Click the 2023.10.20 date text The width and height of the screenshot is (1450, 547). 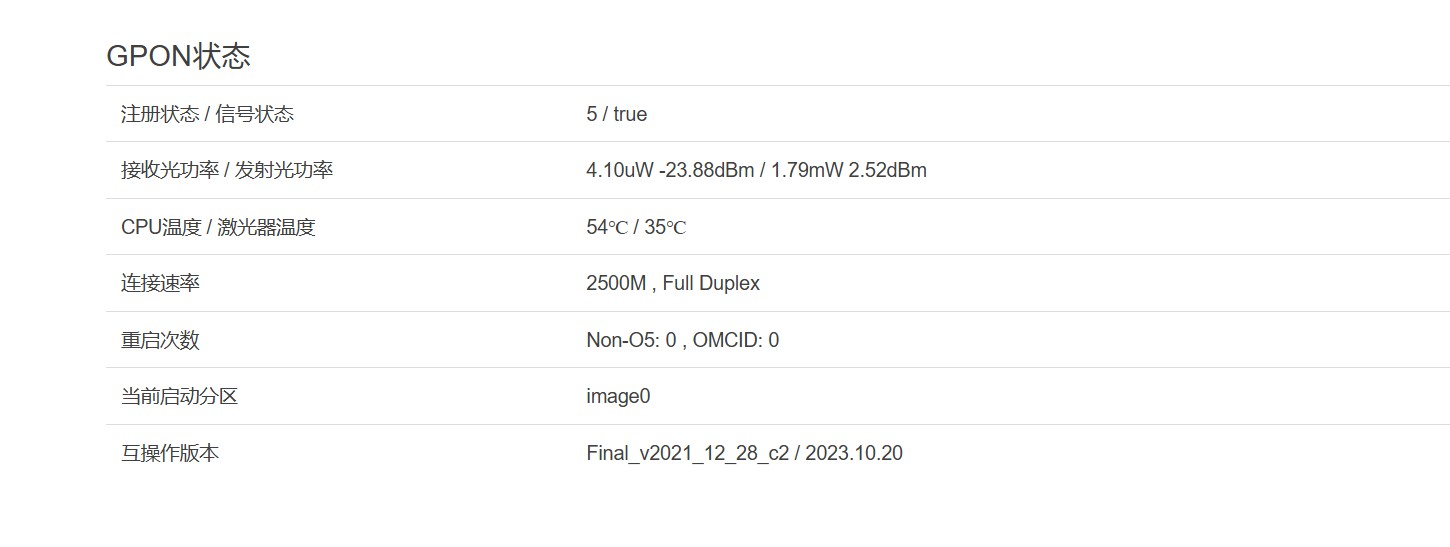[853, 453]
